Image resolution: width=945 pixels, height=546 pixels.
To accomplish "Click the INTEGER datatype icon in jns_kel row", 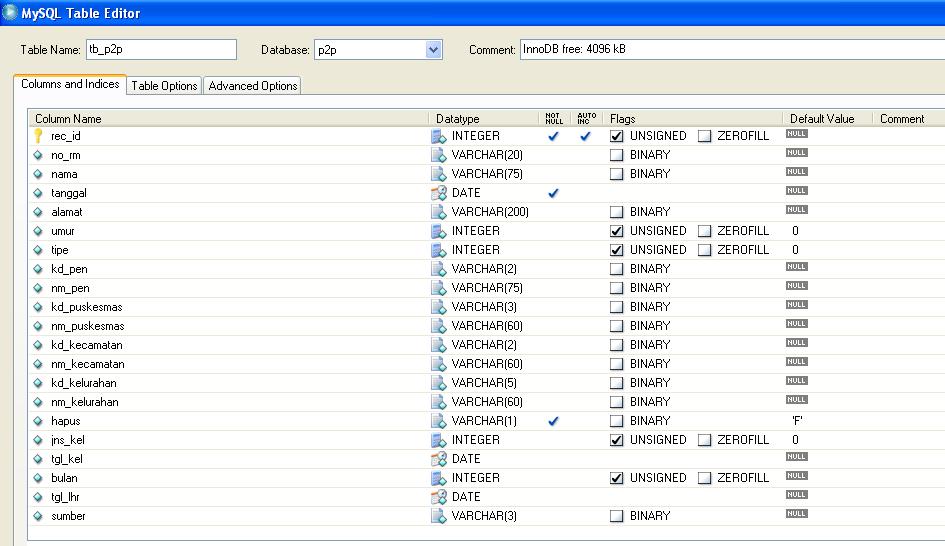I will (x=439, y=440).
